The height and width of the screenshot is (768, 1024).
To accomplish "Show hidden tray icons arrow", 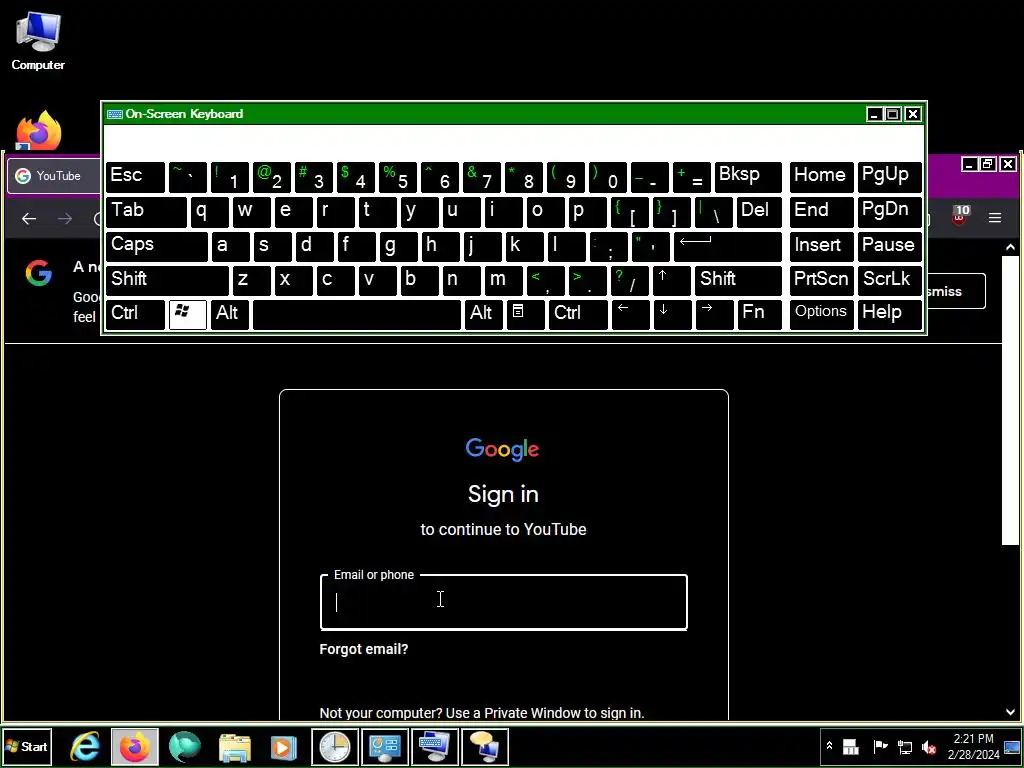I will point(829,745).
